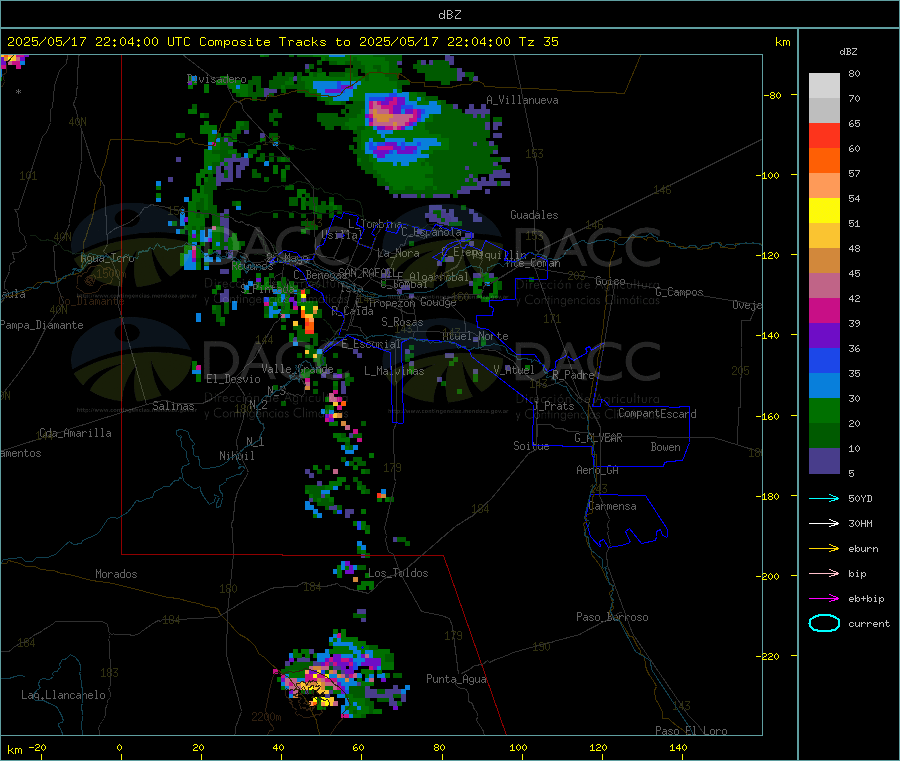Pick the royal blue 35–36 dBZ swatch
The width and height of the screenshot is (900, 761).
824,361
